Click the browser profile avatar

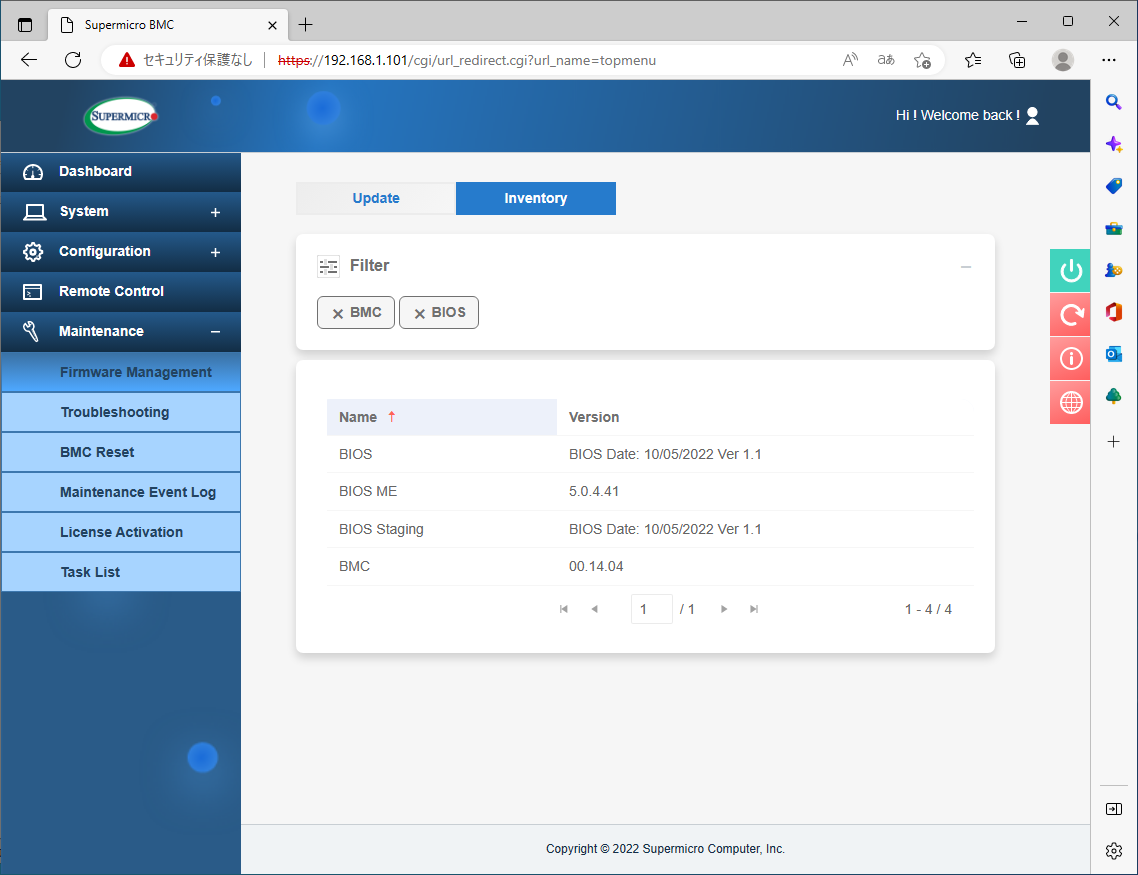1063,60
